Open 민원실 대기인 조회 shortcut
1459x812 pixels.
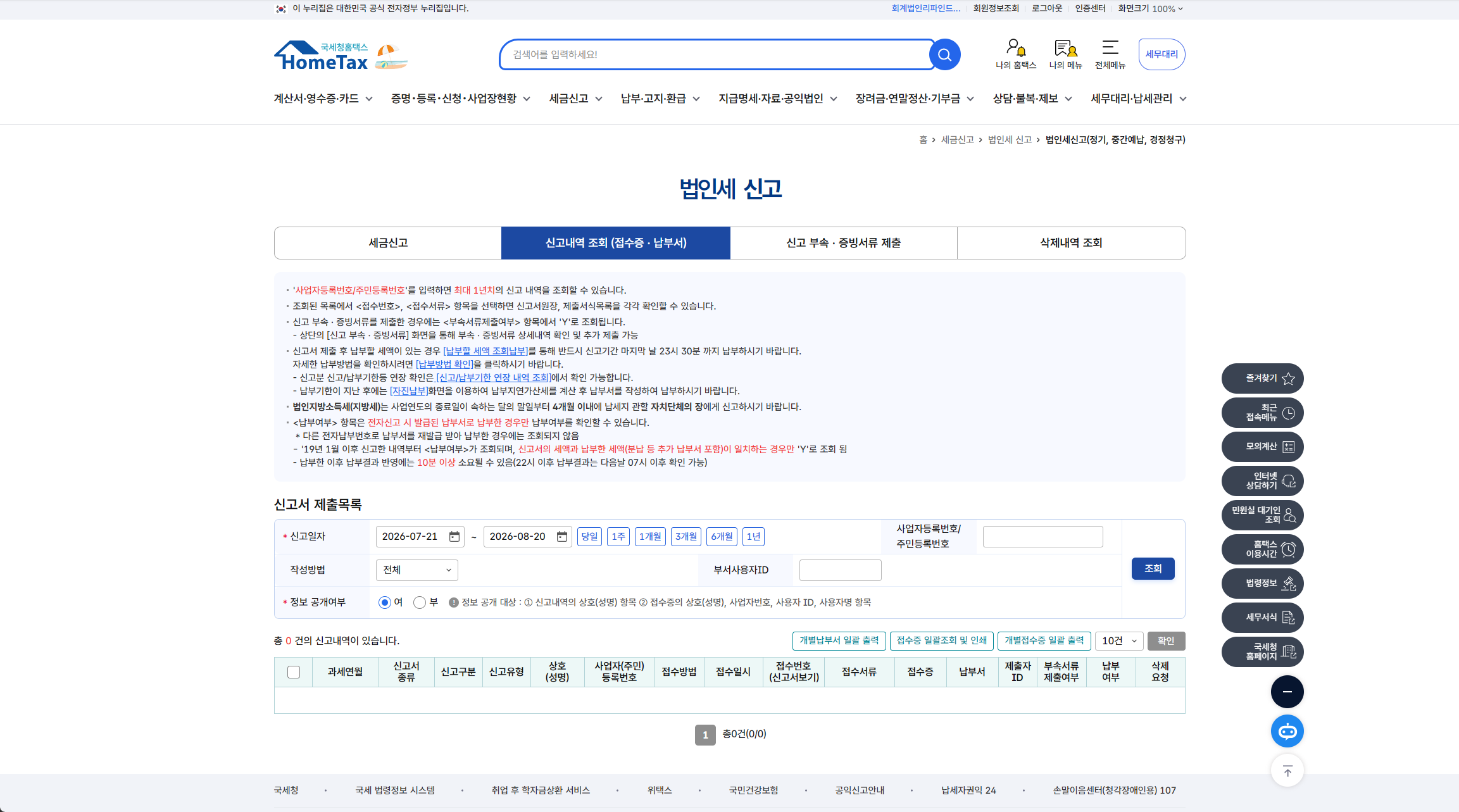click(x=1262, y=515)
